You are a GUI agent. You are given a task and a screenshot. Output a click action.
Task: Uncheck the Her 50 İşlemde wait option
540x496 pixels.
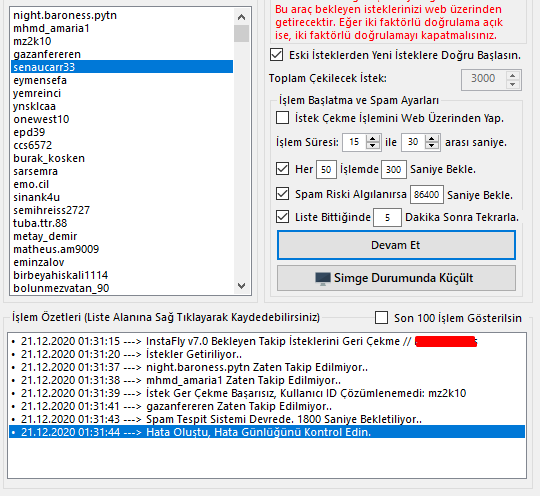pyautogui.click(x=283, y=169)
